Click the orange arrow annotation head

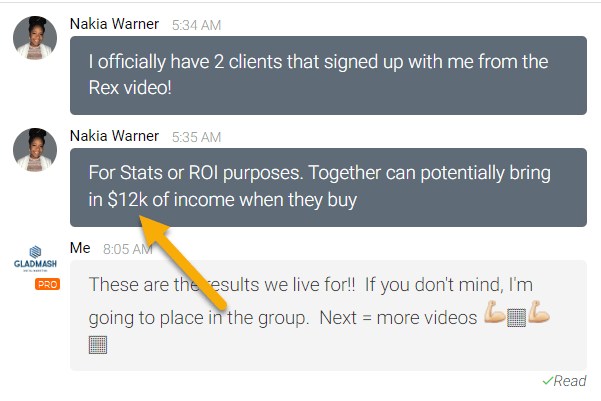coord(153,231)
